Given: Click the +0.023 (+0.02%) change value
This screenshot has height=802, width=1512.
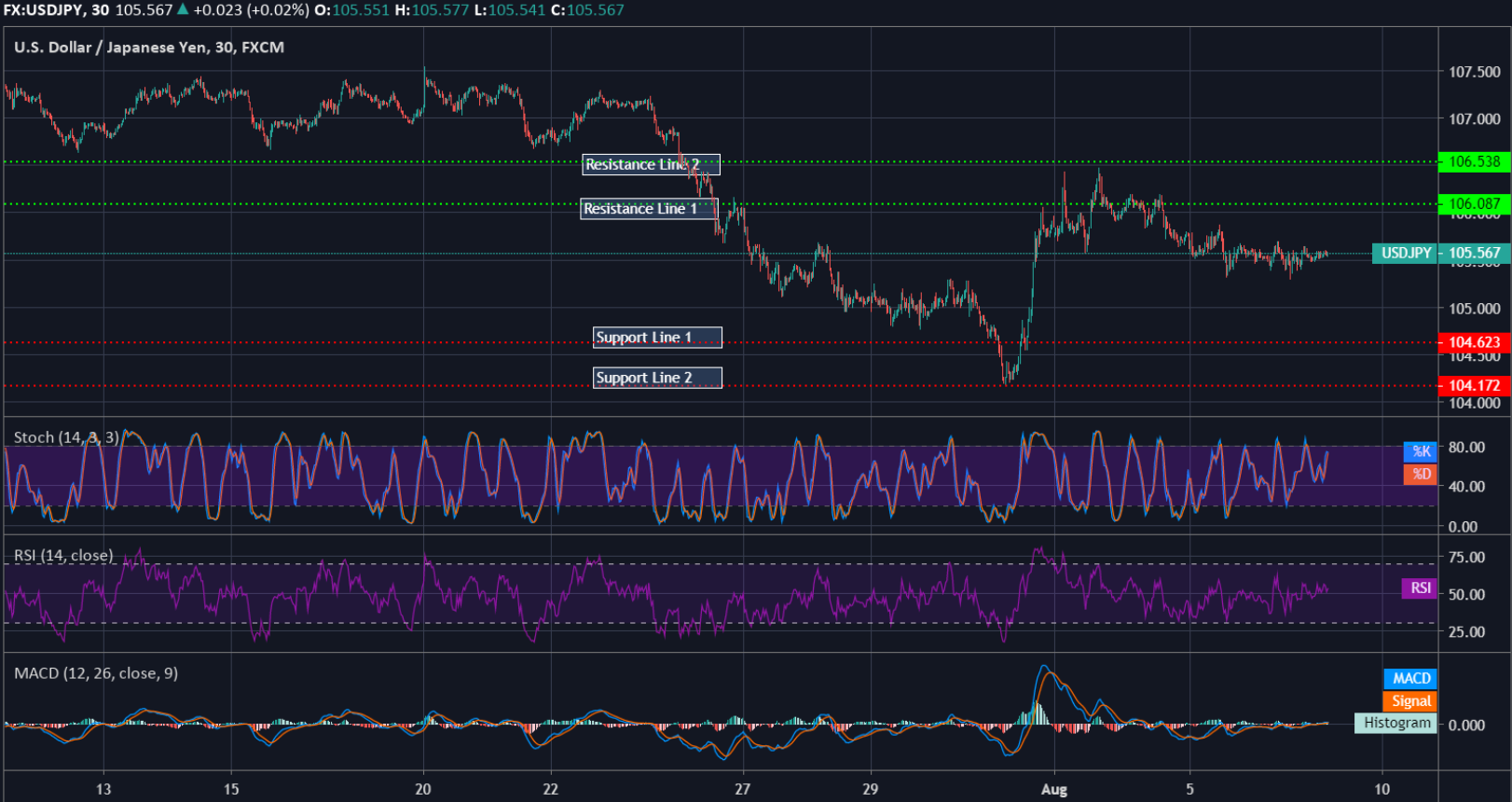Looking at the screenshot, I should pos(251,10).
